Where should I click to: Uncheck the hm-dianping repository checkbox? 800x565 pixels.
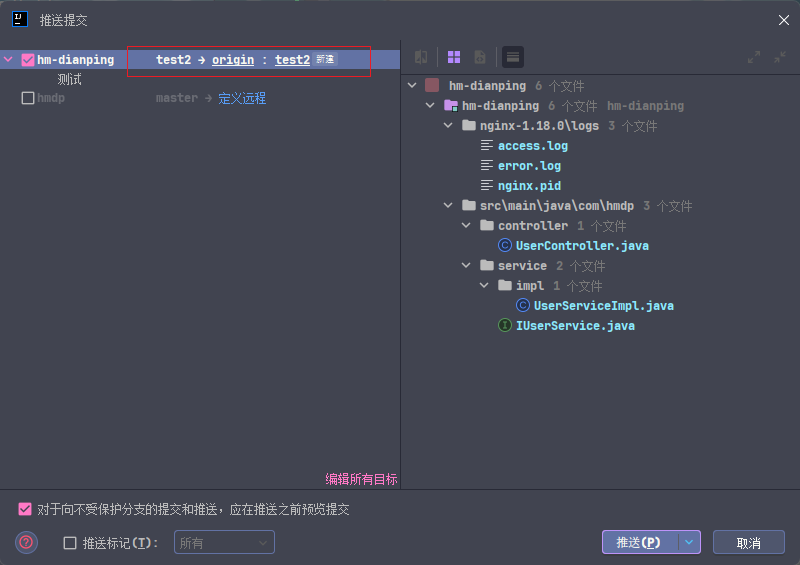click(28, 60)
